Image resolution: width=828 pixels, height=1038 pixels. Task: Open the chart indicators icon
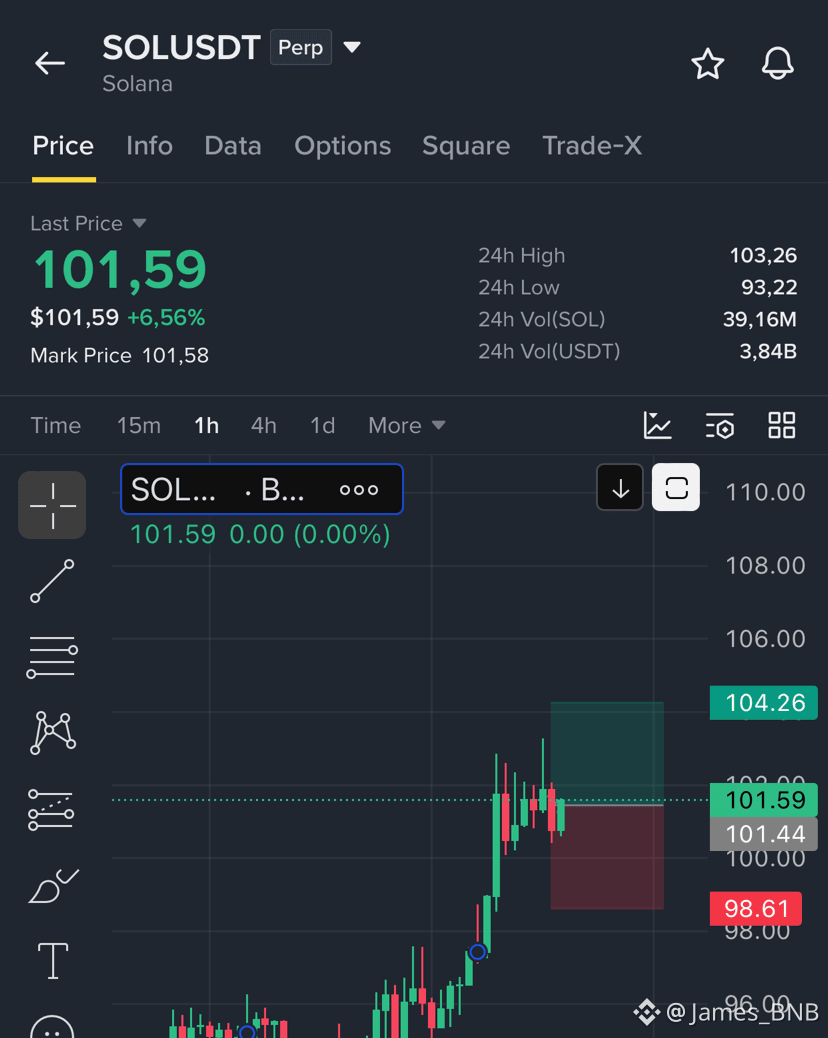[657, 425]
